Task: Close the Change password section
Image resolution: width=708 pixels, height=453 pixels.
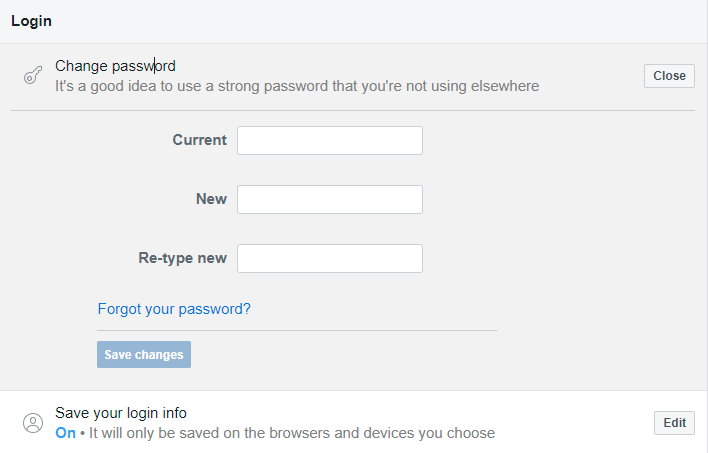Action: click(x=669, y=76)
